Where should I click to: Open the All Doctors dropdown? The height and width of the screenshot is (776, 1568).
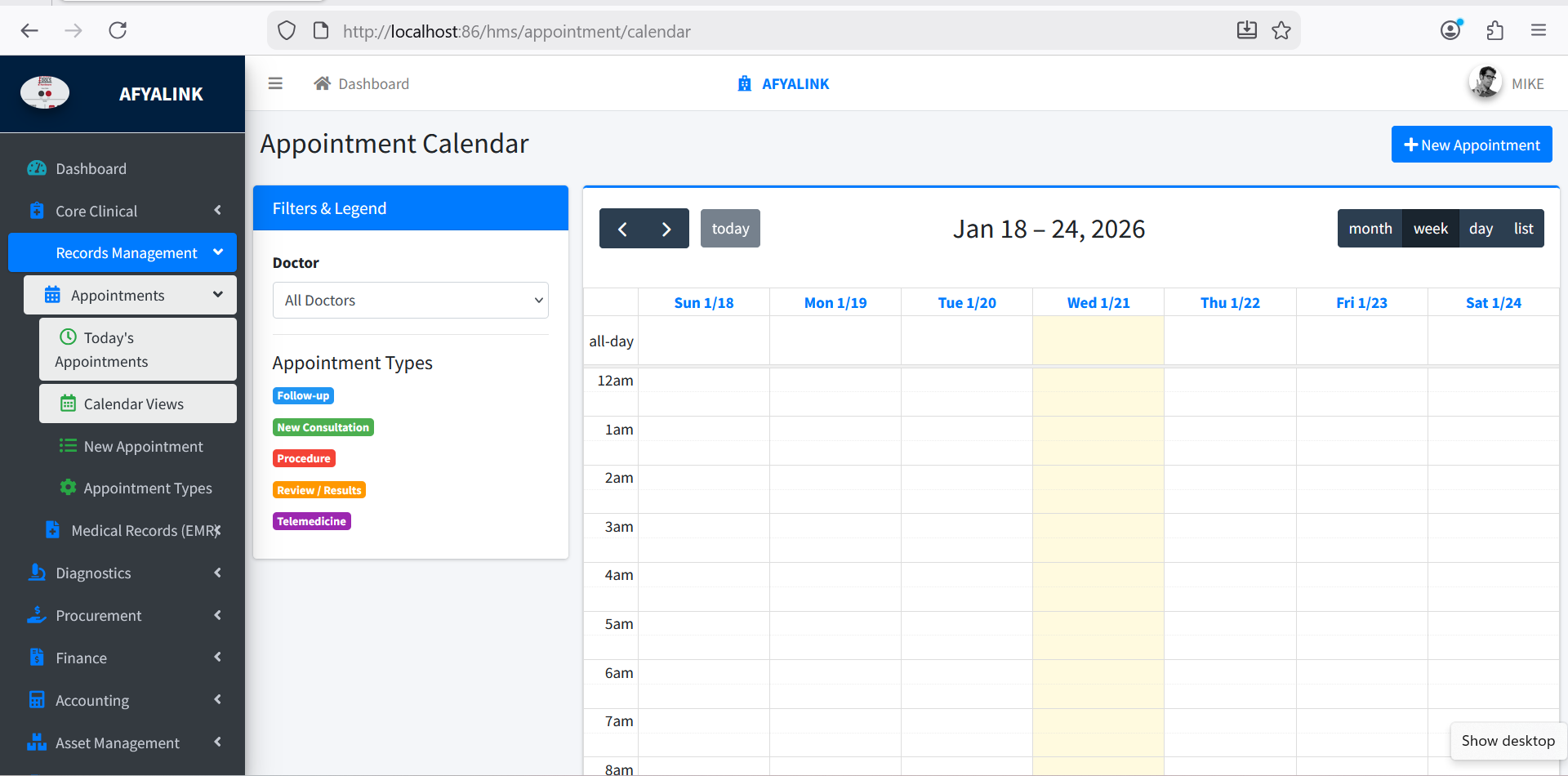point(410,301)
